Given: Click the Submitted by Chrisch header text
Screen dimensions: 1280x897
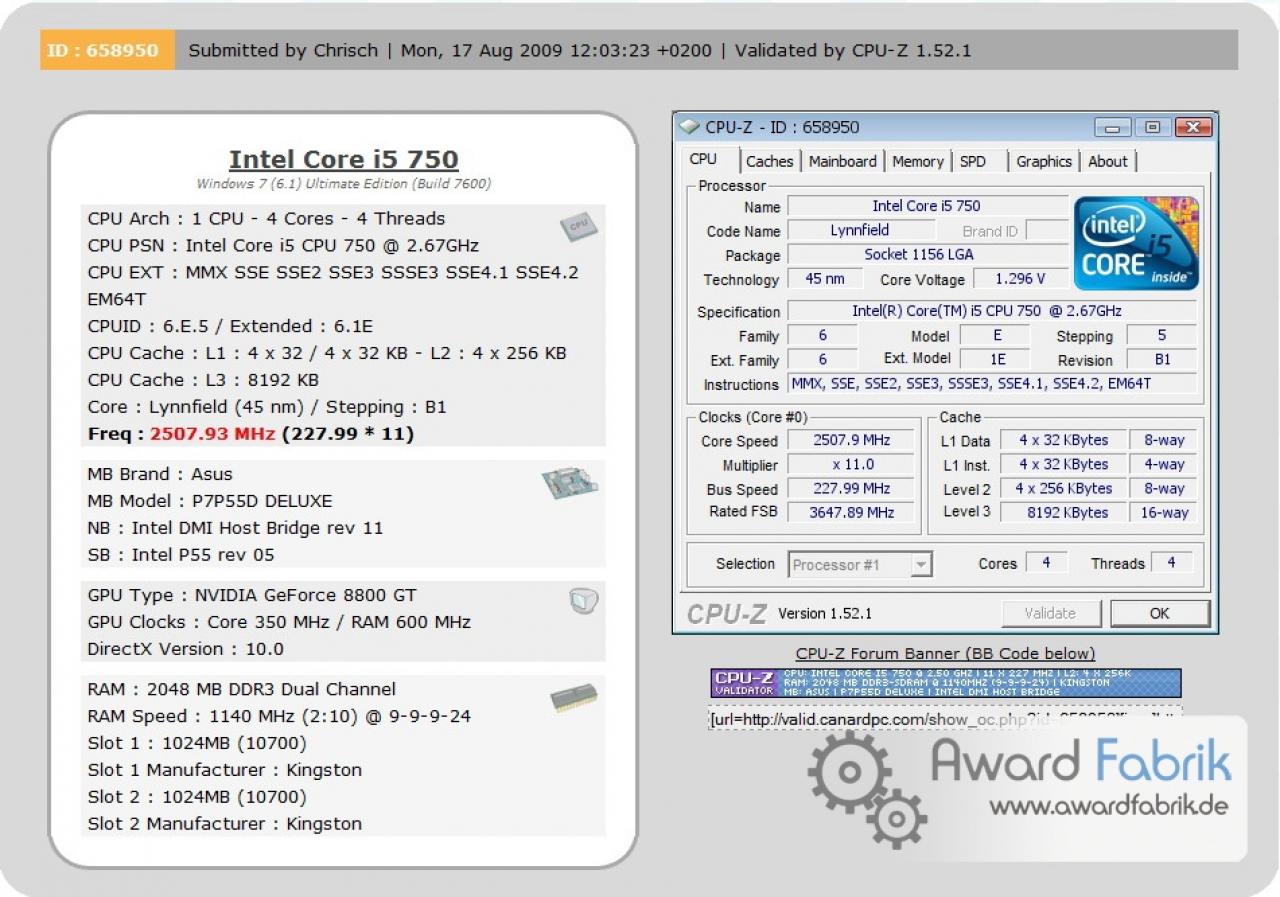Looking at the screenshot, I should (x=283, y=50).
